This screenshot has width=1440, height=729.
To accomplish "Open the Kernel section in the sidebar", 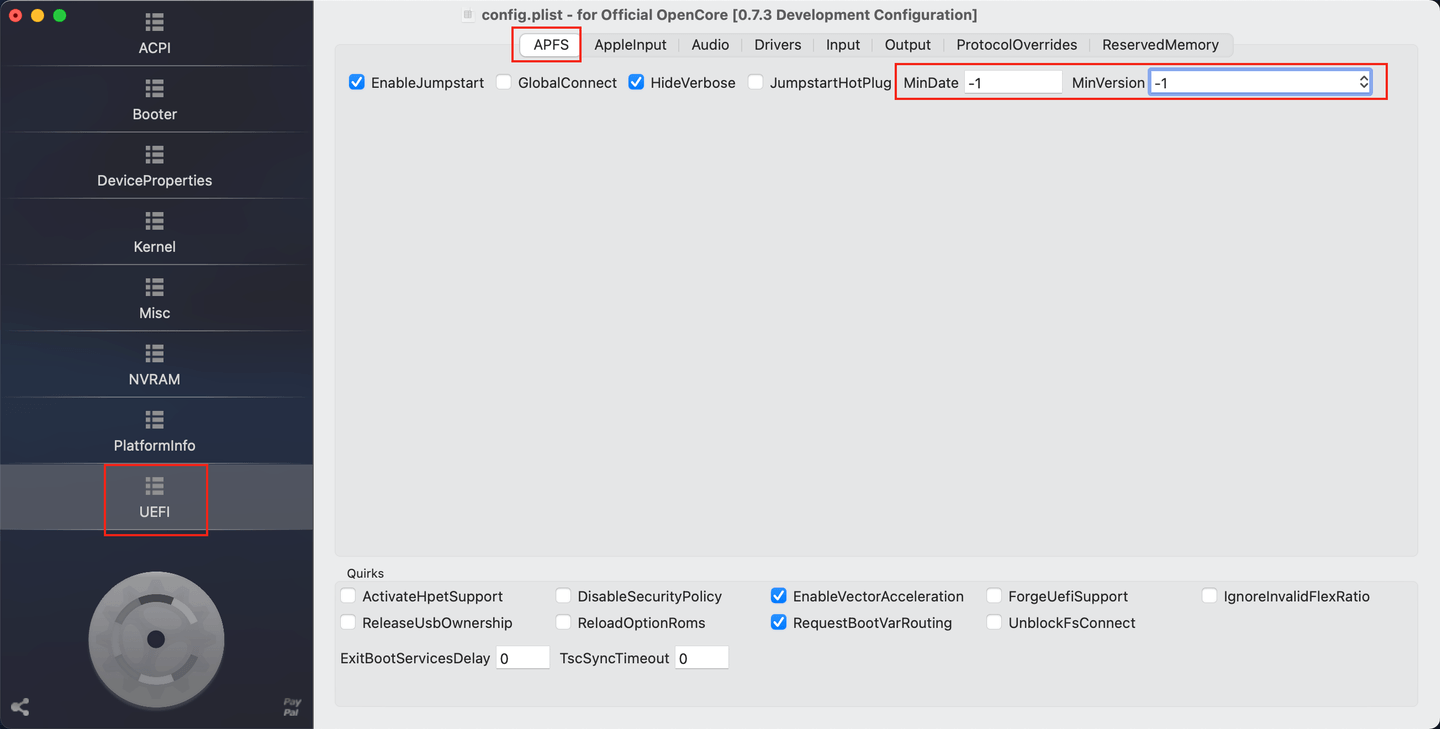I will (x=155, y=232).
